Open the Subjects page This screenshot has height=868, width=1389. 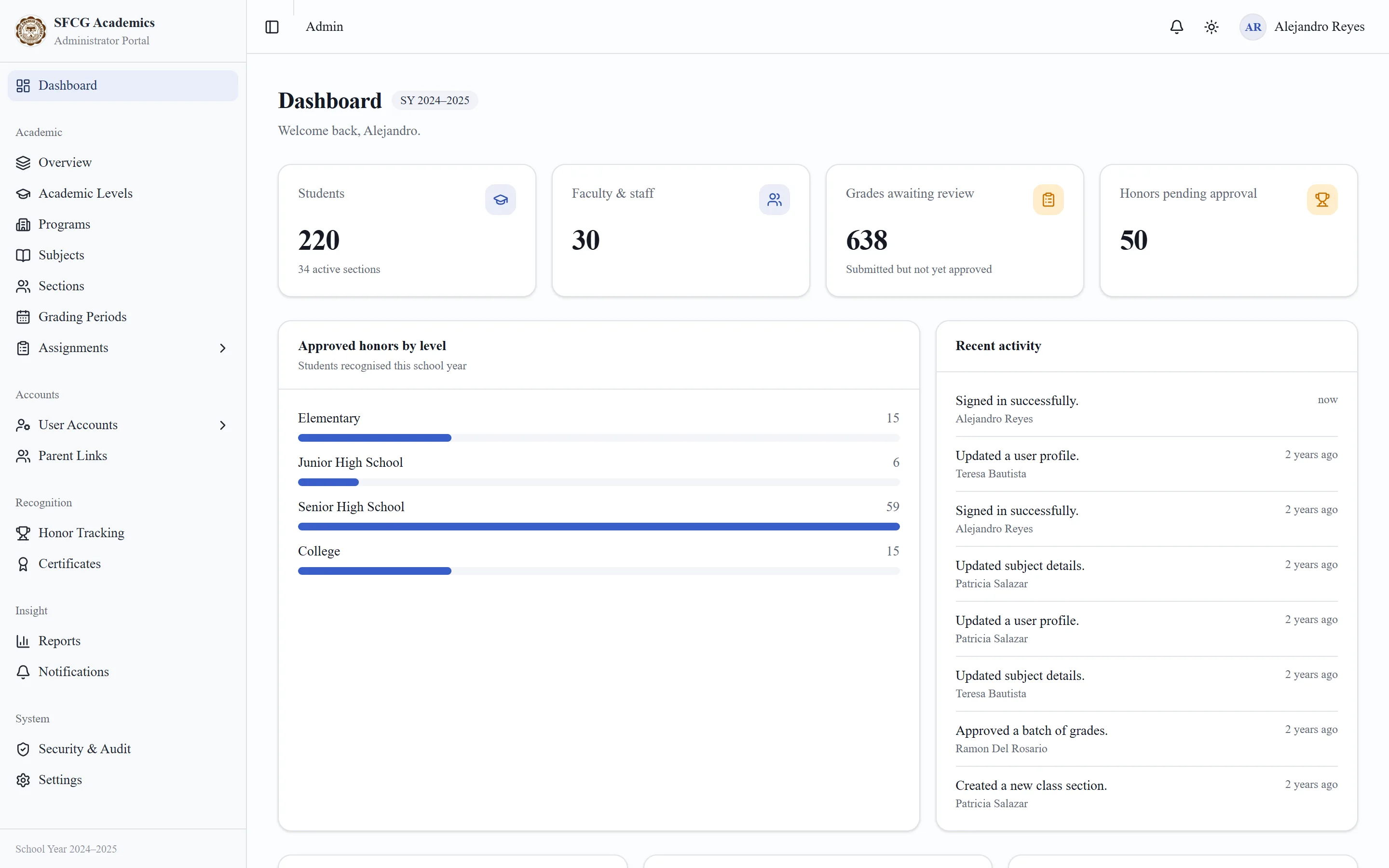(123, 256)
